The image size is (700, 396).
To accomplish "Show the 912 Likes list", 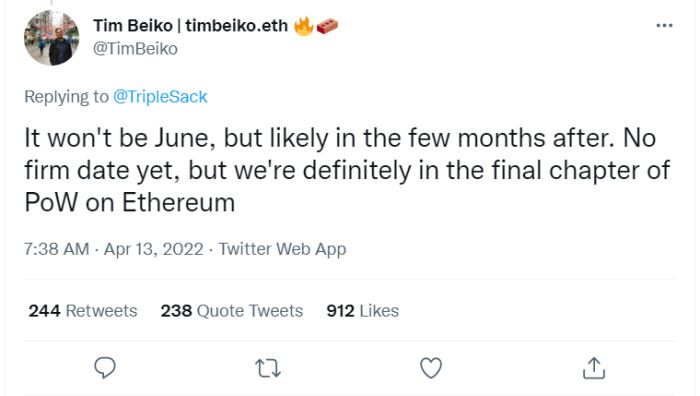I will 362,311.
